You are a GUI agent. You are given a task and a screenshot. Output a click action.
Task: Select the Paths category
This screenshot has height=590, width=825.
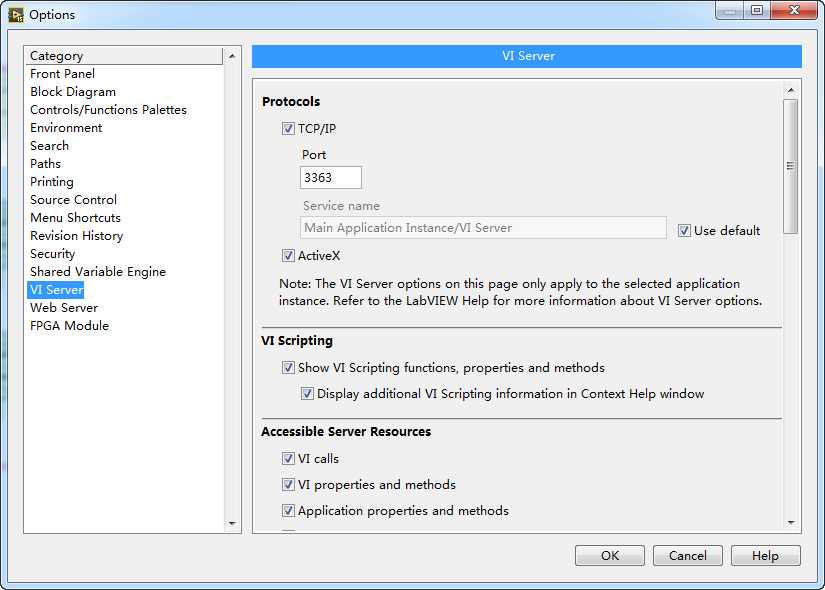(45, 164)
